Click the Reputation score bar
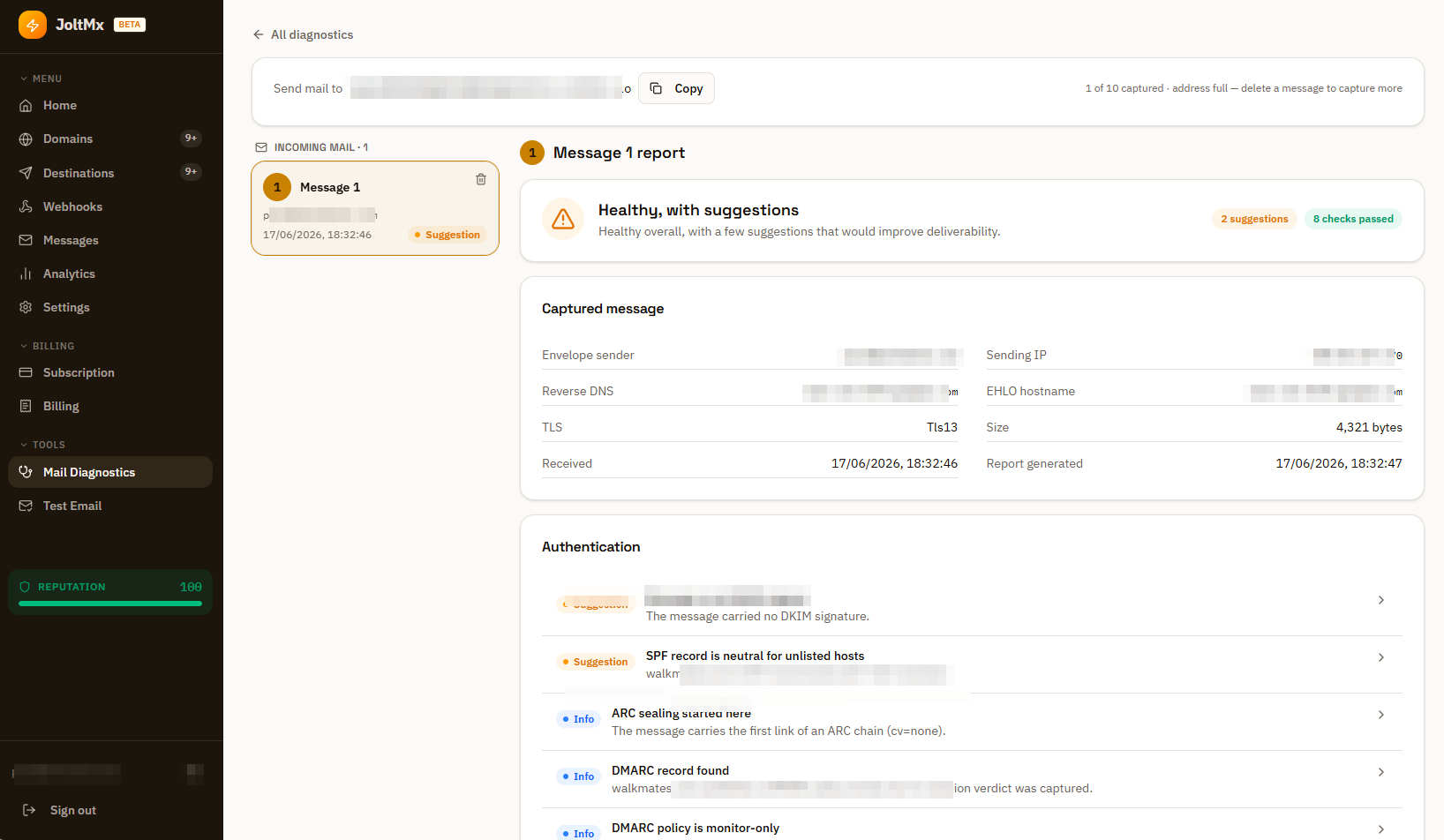Image resolution: width=1444 pixels, height=840 pixels. click(110, 604)
